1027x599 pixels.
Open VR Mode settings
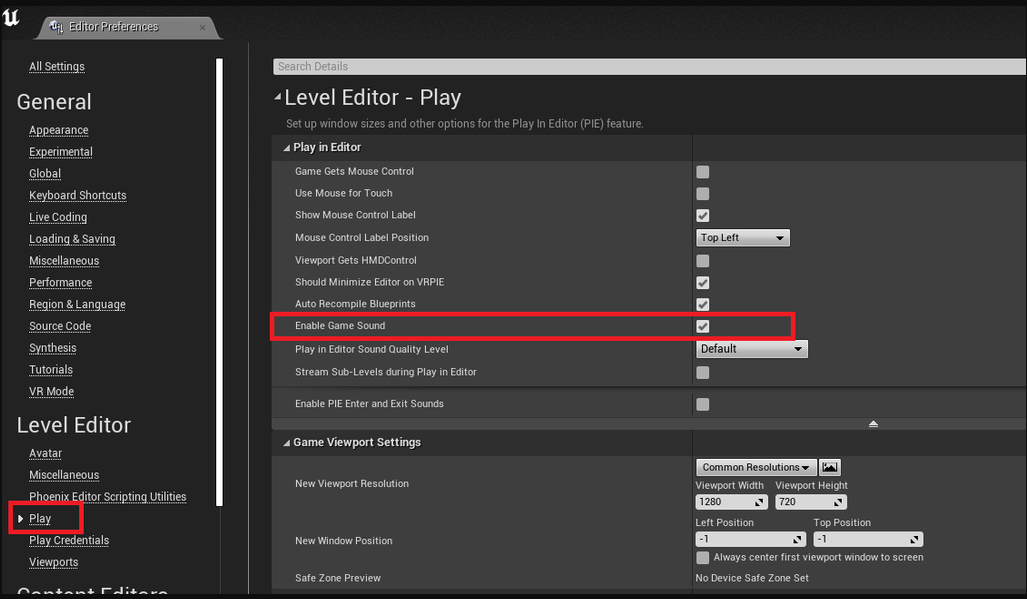(x=52, y=391)
